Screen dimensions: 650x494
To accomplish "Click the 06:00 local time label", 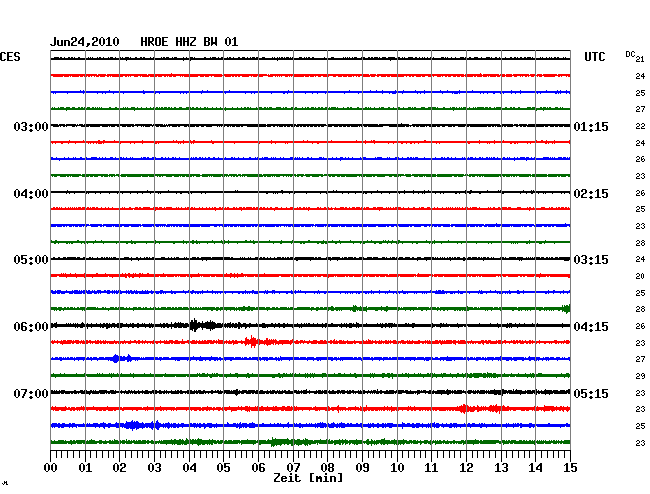I will 31,327.
